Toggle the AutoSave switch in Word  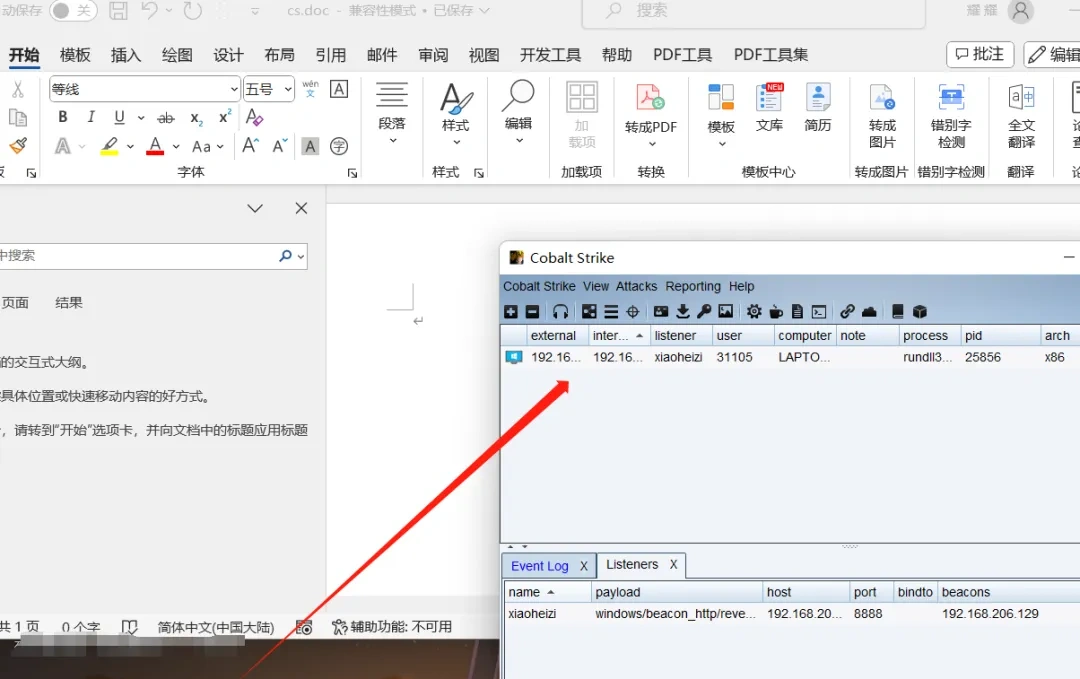click(73, 10)
